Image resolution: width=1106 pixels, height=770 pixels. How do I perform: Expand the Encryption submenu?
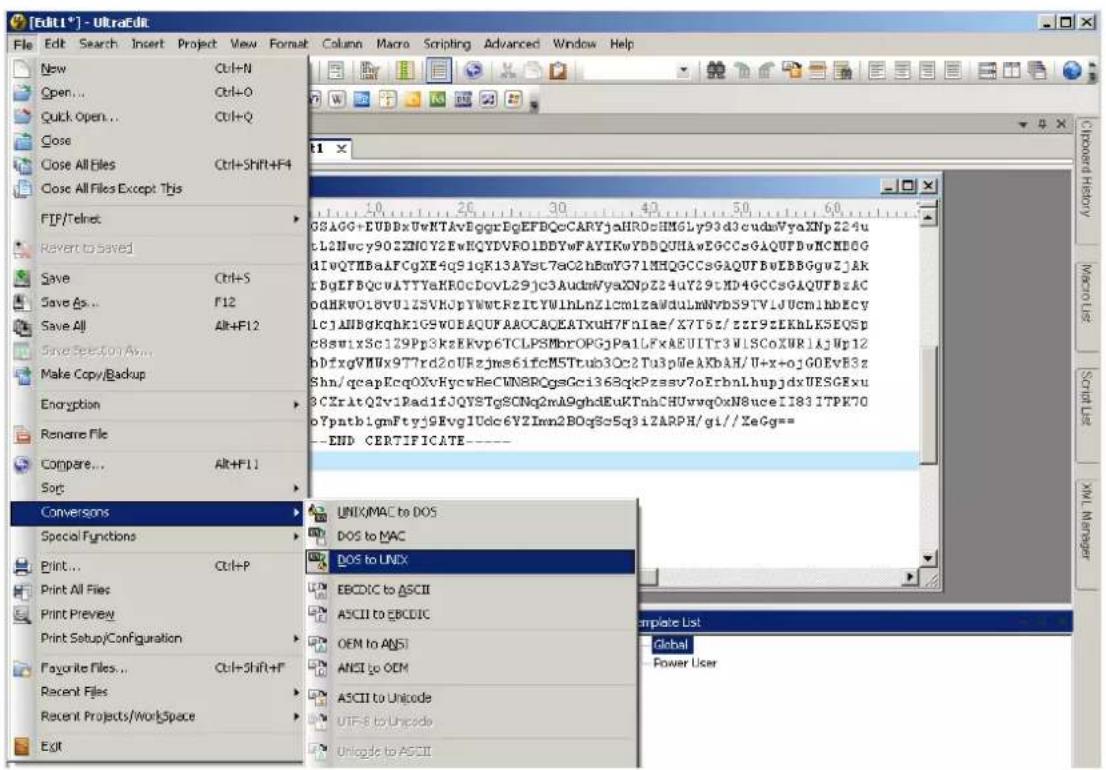159,405
